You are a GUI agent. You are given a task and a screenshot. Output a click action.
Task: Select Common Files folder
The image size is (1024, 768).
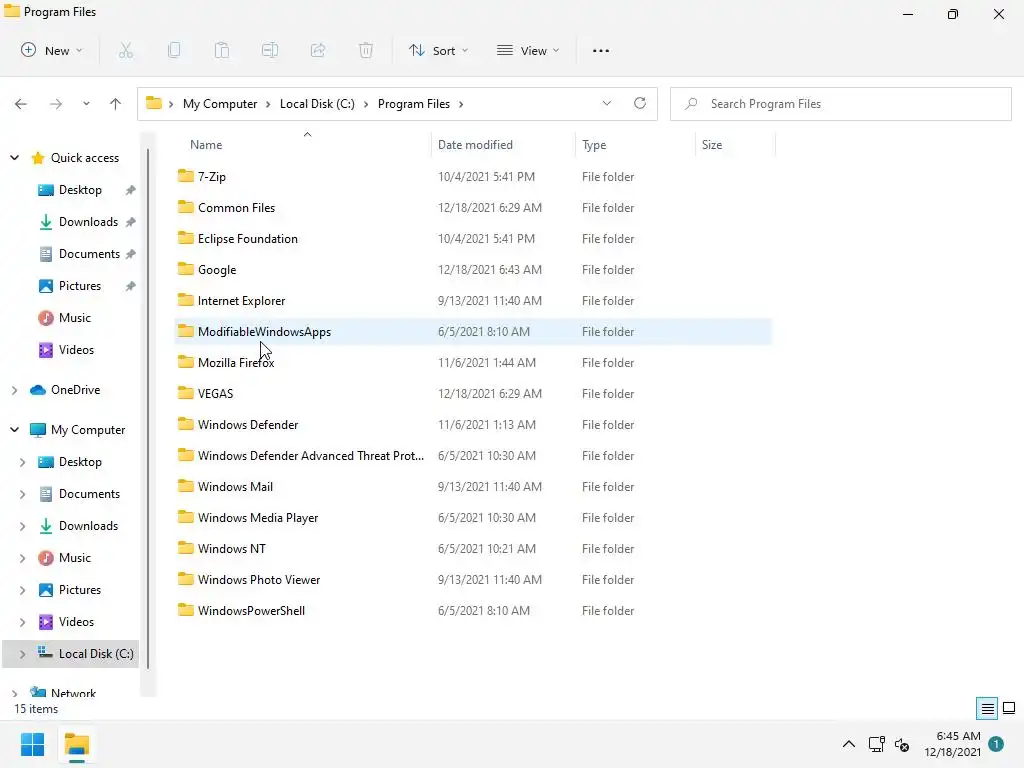236,208
